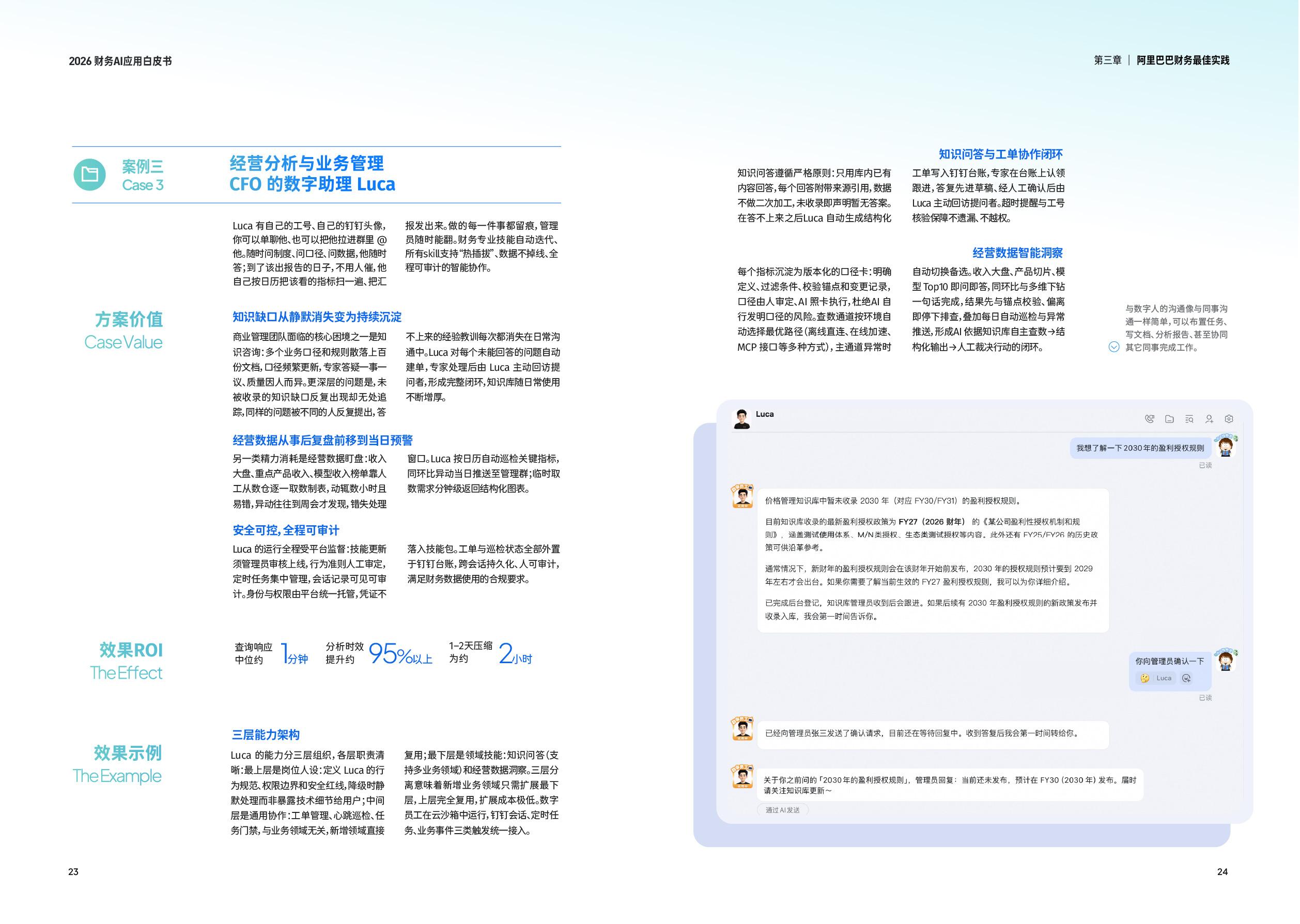1300x924 pixels.
Task: Click the chapter header 阿里巴巴财务最佳实践
Action: (1183, 60)
